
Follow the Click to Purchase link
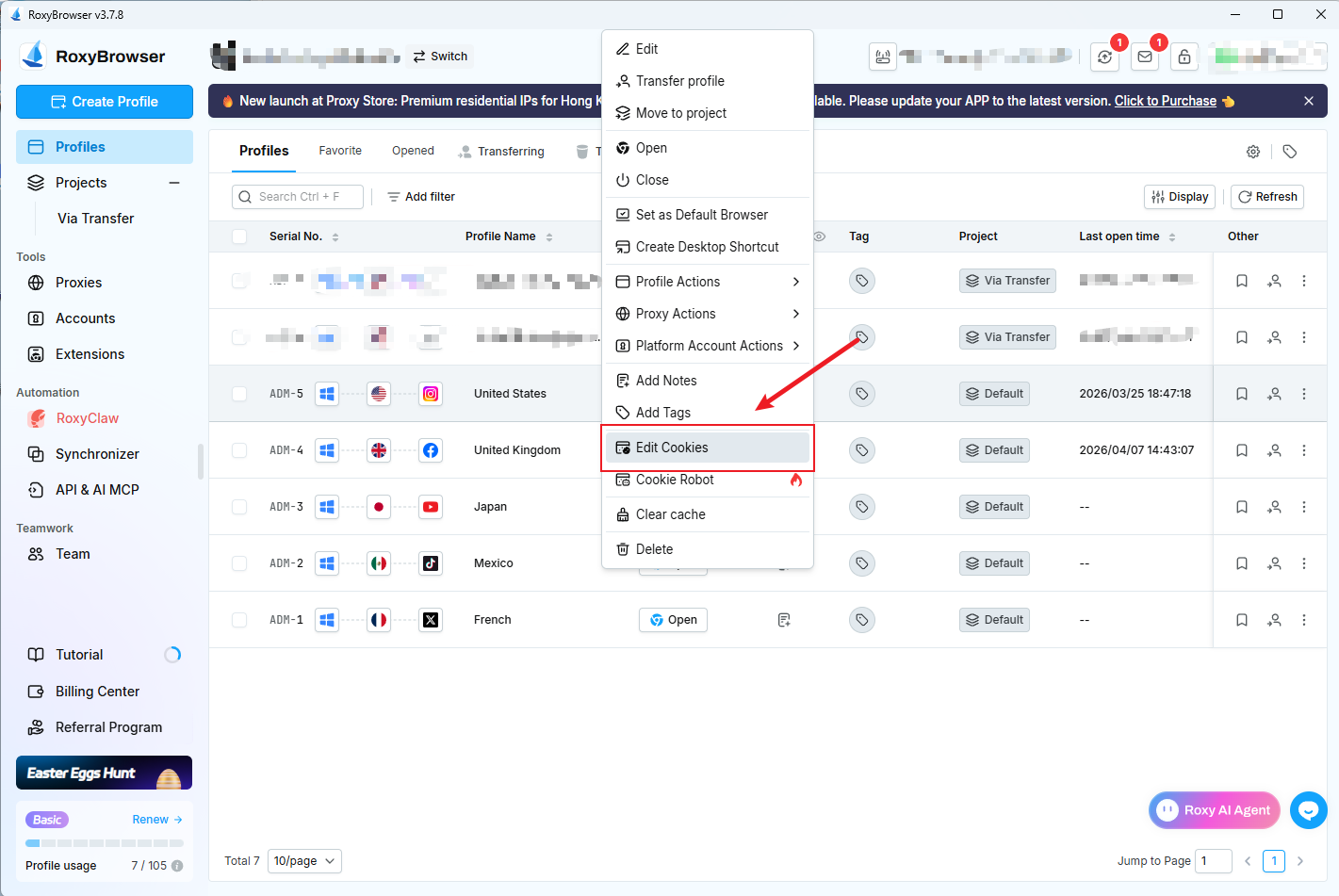coord(1165,101)
